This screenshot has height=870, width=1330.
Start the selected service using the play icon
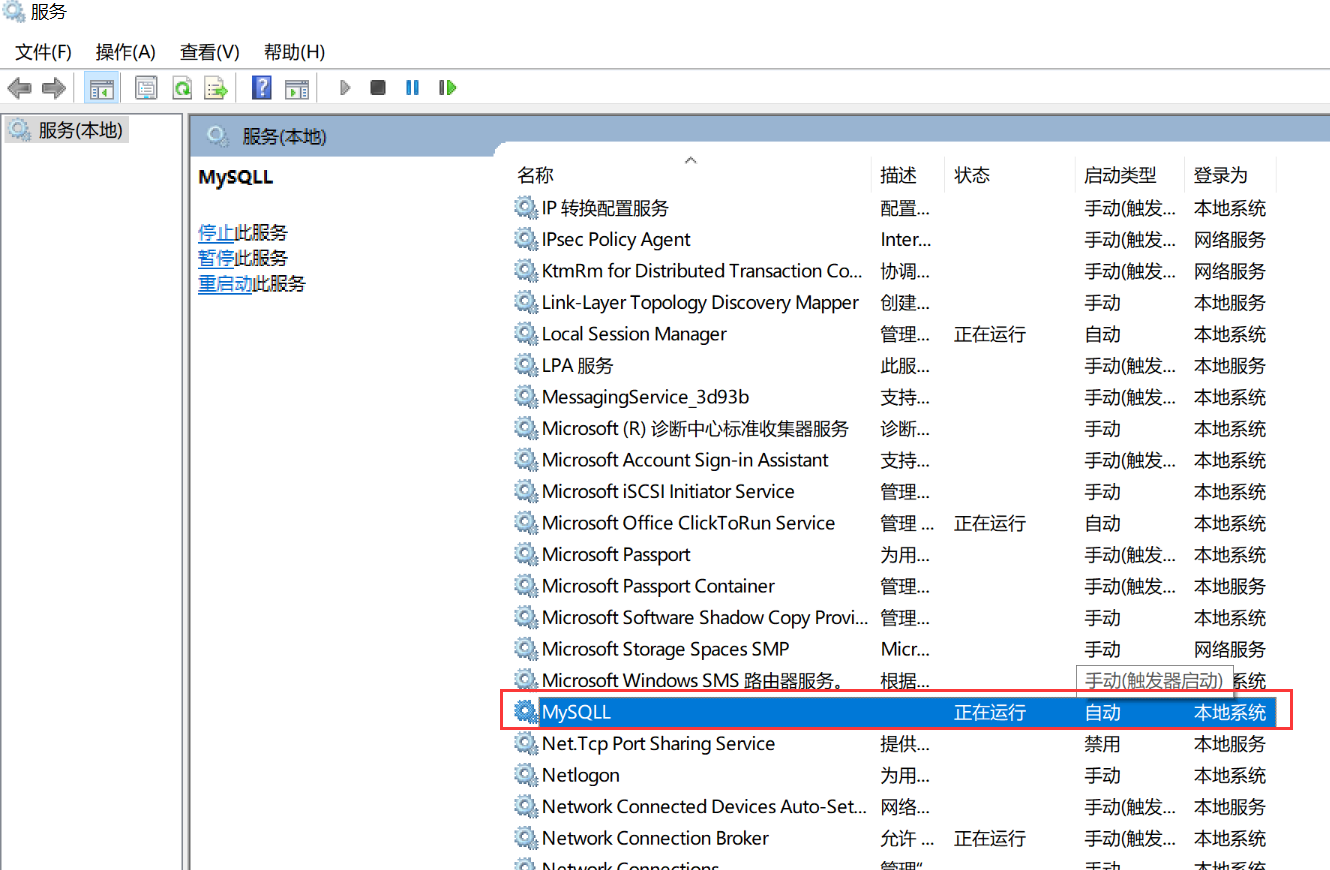[345, 88]
